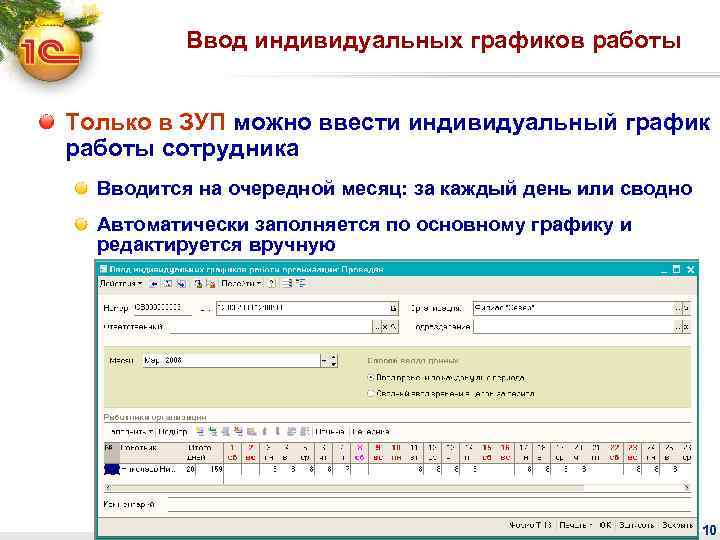
Task: Open the Действия menu in the document toolbar
Action: [x=121, y=284]
